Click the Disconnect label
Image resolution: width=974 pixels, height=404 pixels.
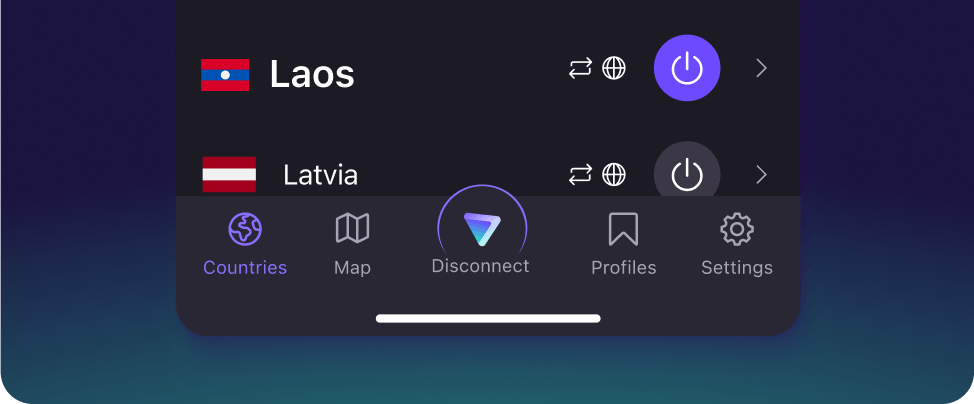(x=480, y=266)
